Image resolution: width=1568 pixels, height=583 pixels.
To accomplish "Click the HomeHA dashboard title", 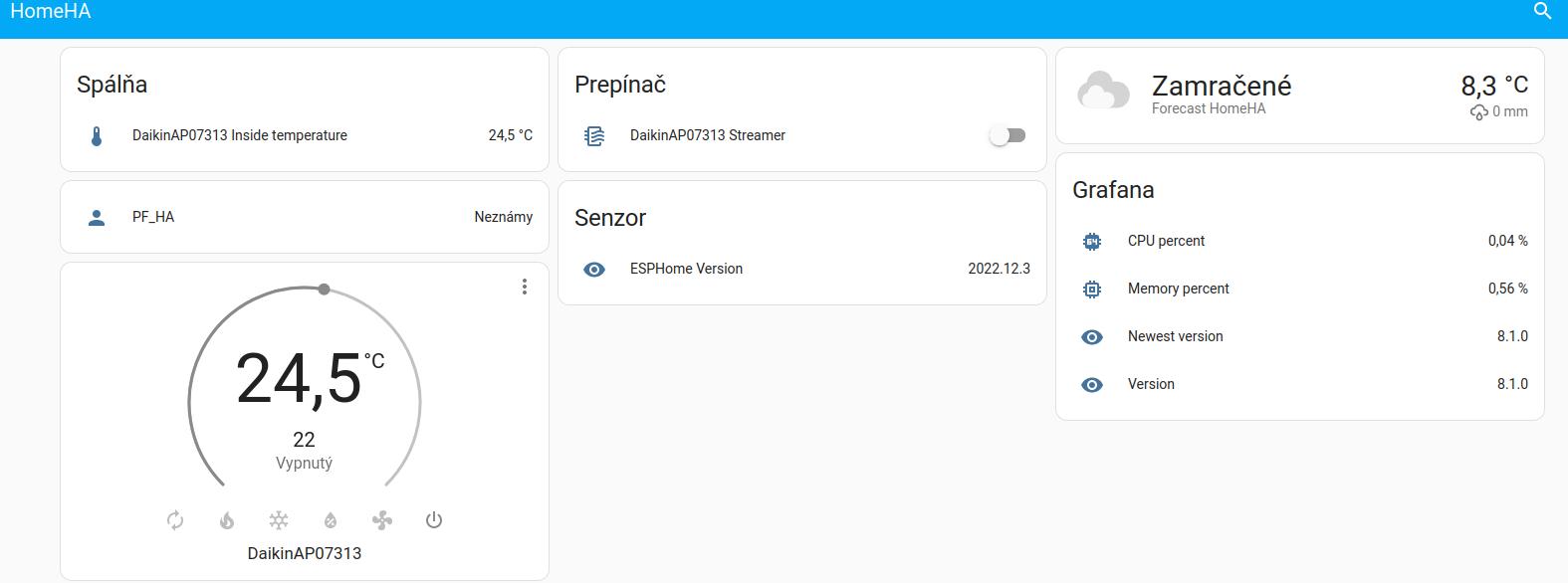I will coord(51,12).
